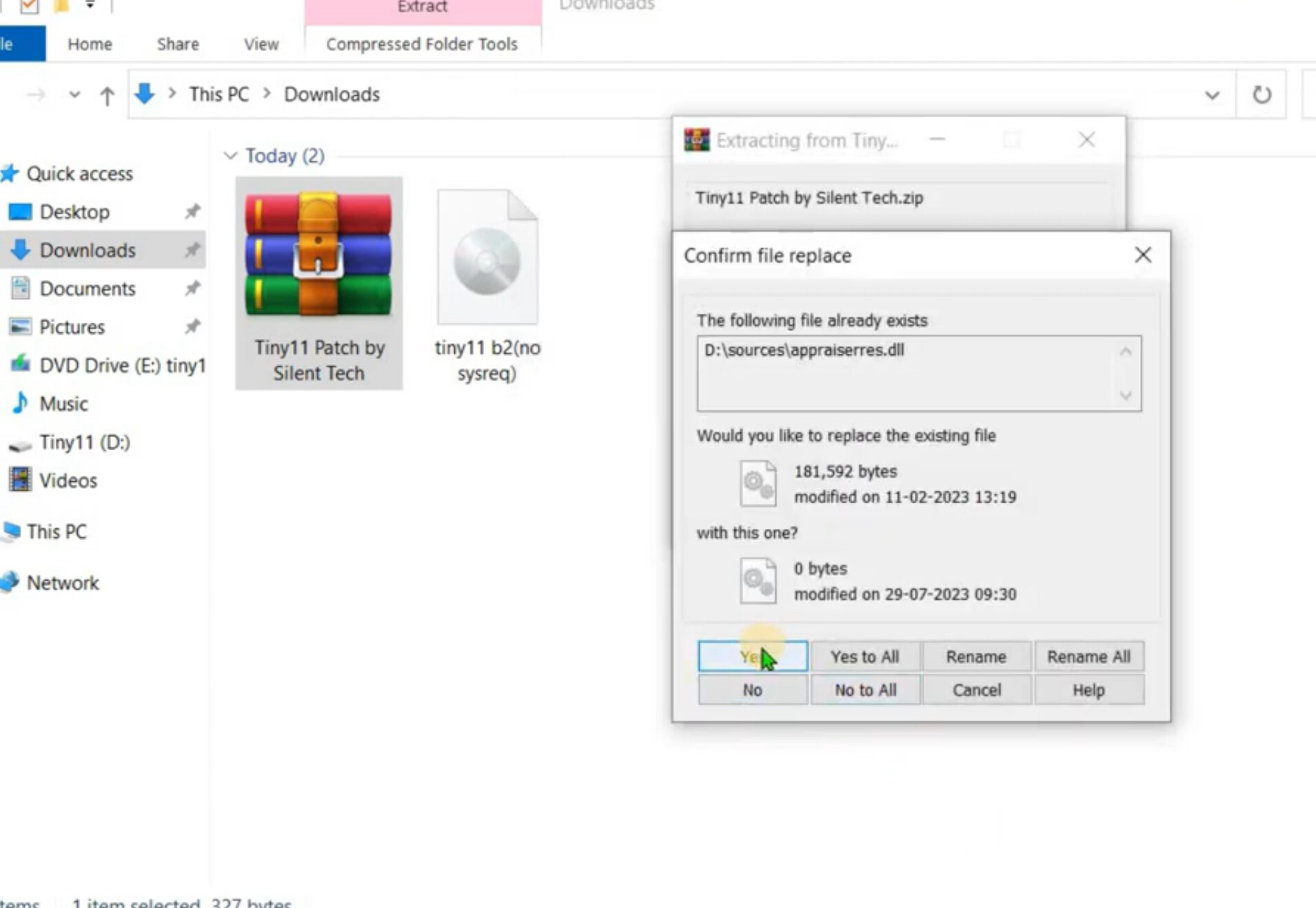
Task: Click the D:\sources\appraiserres.dll path field
Action: coord(919,374)
